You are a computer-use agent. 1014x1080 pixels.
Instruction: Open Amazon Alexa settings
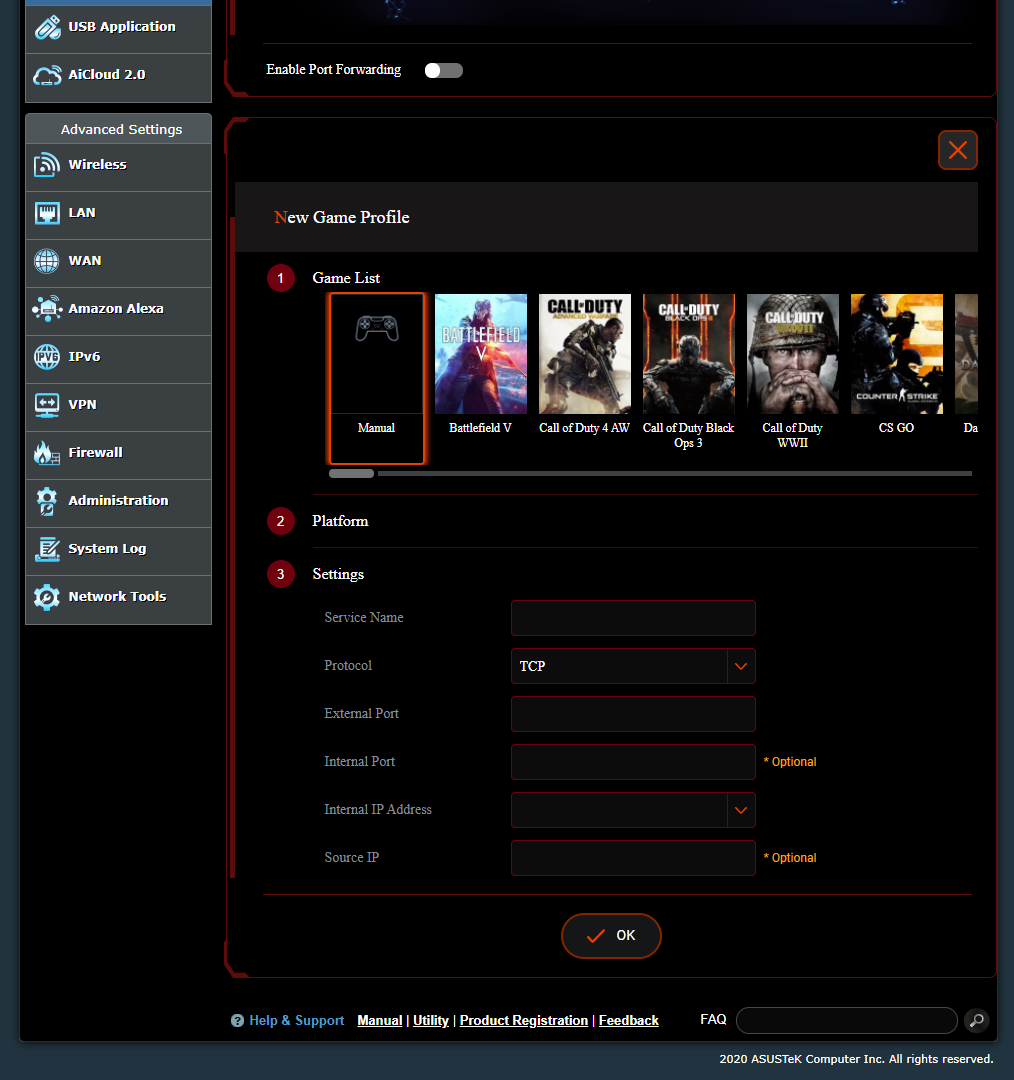pyautogui.click(x=118, y=311)
